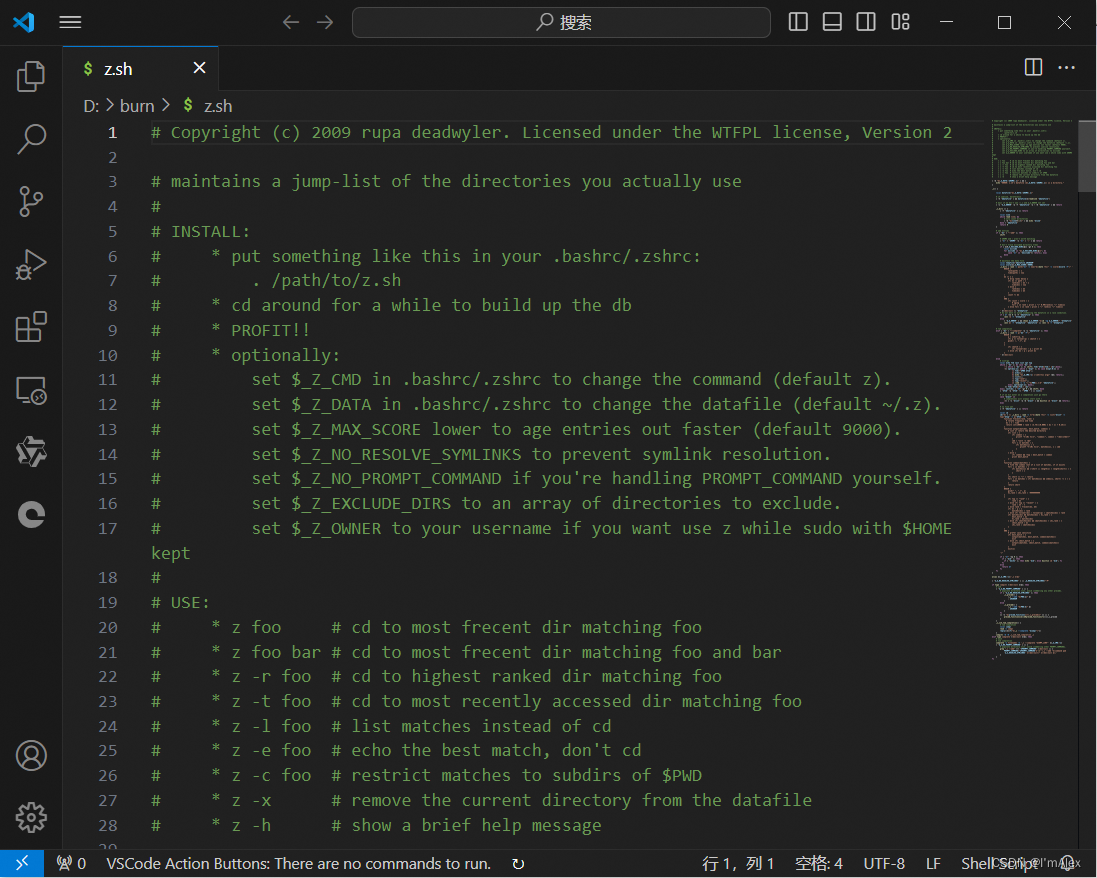Open the Remote Explorer view
Image resolution: width=1097 pixels, height=878 pixels.
coord(31,390)
